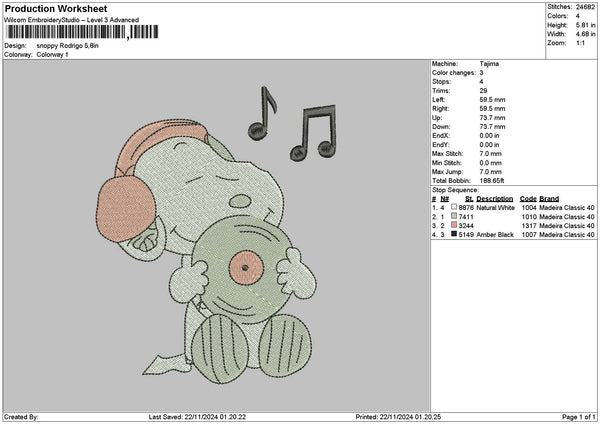Click the EndY label
Viewport: 600px width, 424px height.
(x=441, y=145)
